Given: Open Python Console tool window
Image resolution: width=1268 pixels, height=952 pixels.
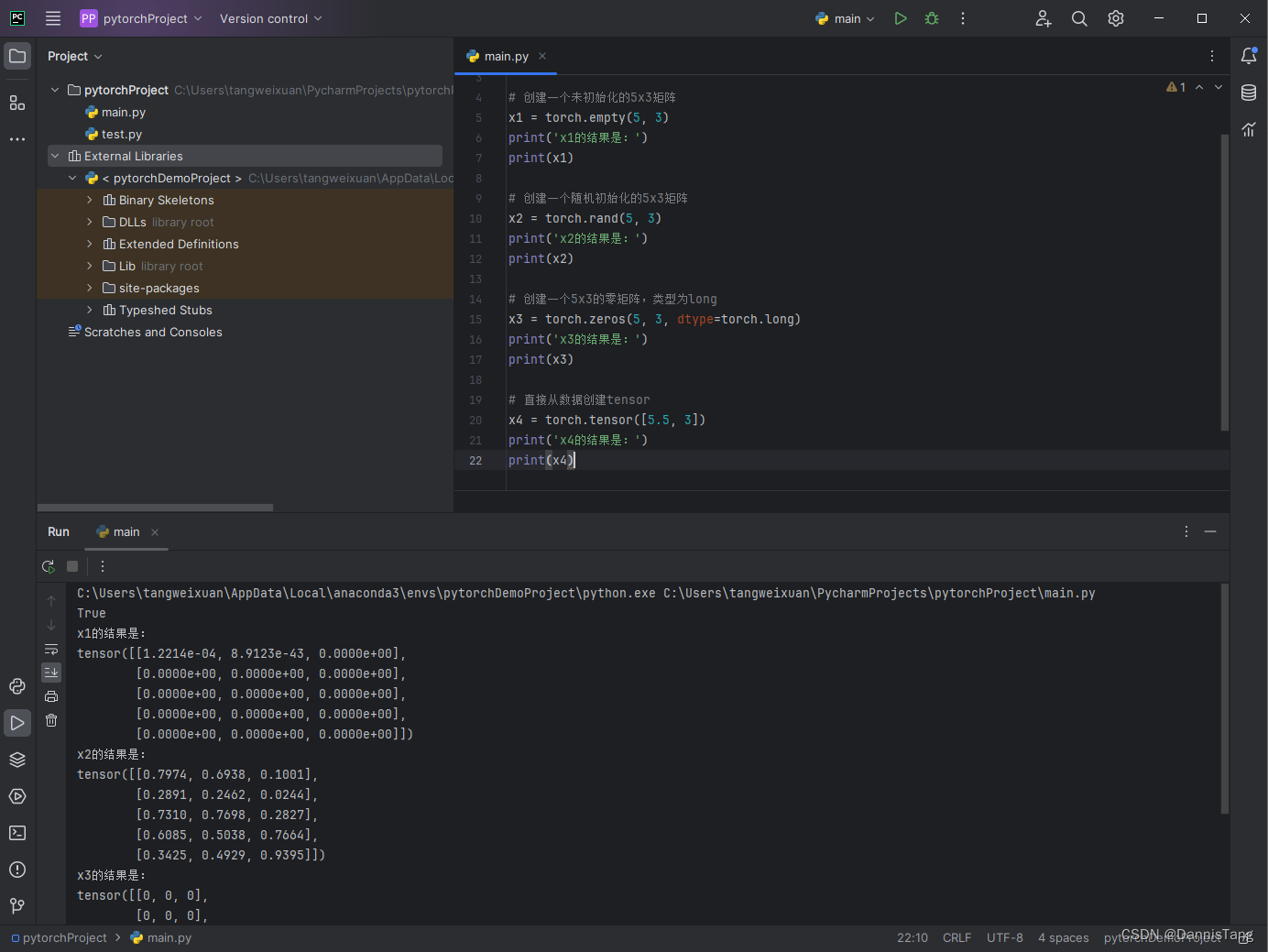Looking at the screenshot, I should pos(17,686).
